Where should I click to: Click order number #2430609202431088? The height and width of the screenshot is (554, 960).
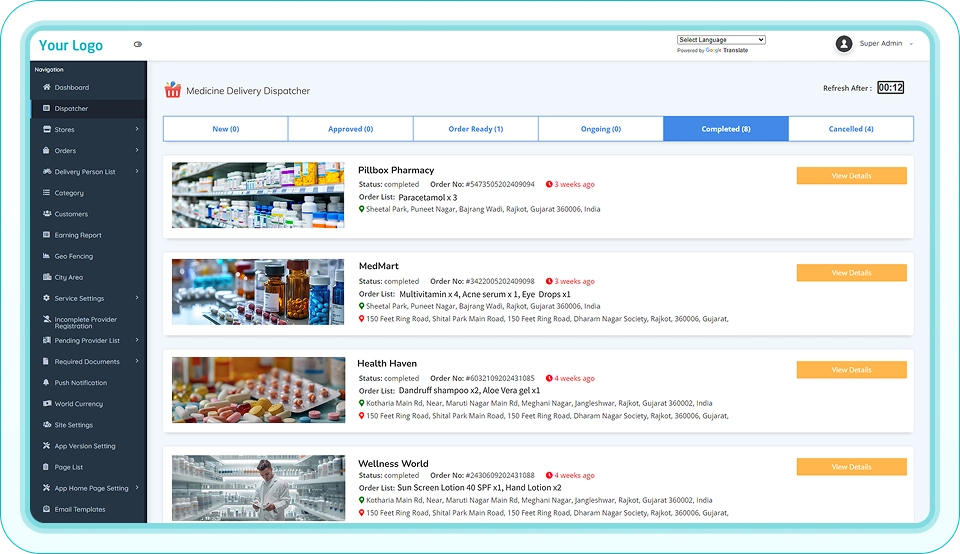pyautogui.click(x=500, y=476)
